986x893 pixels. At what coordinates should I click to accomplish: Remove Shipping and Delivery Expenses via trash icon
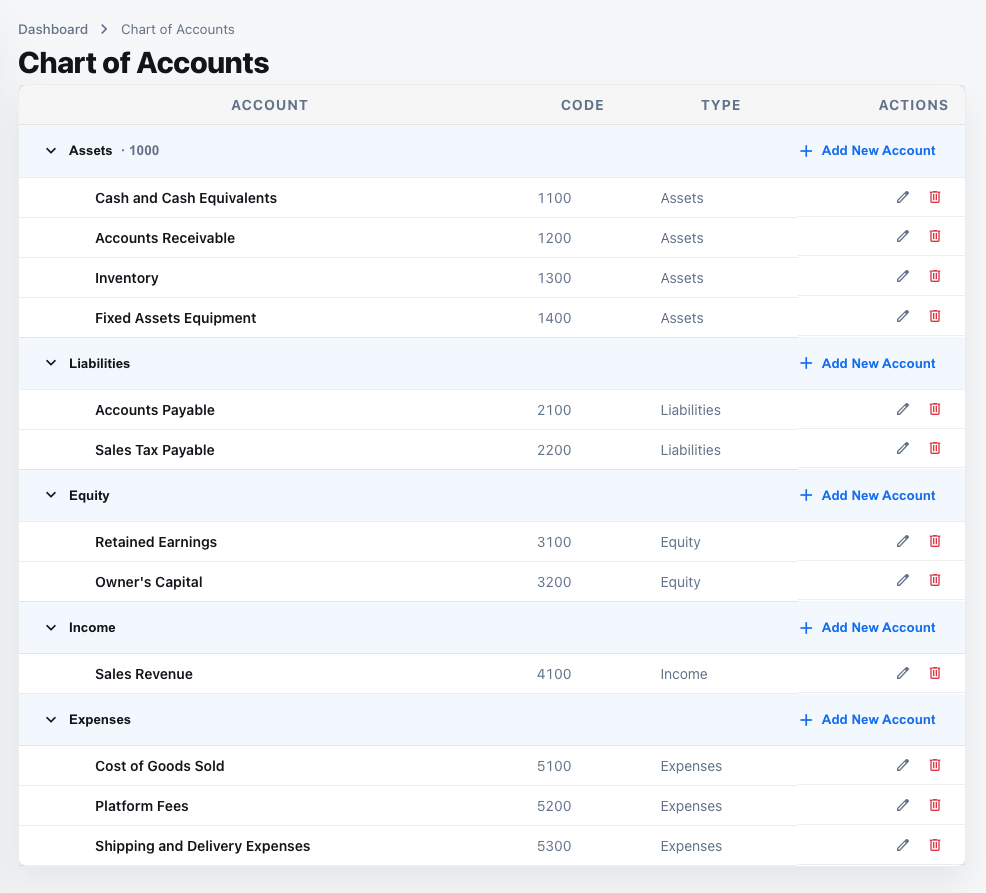click(935, 845)
